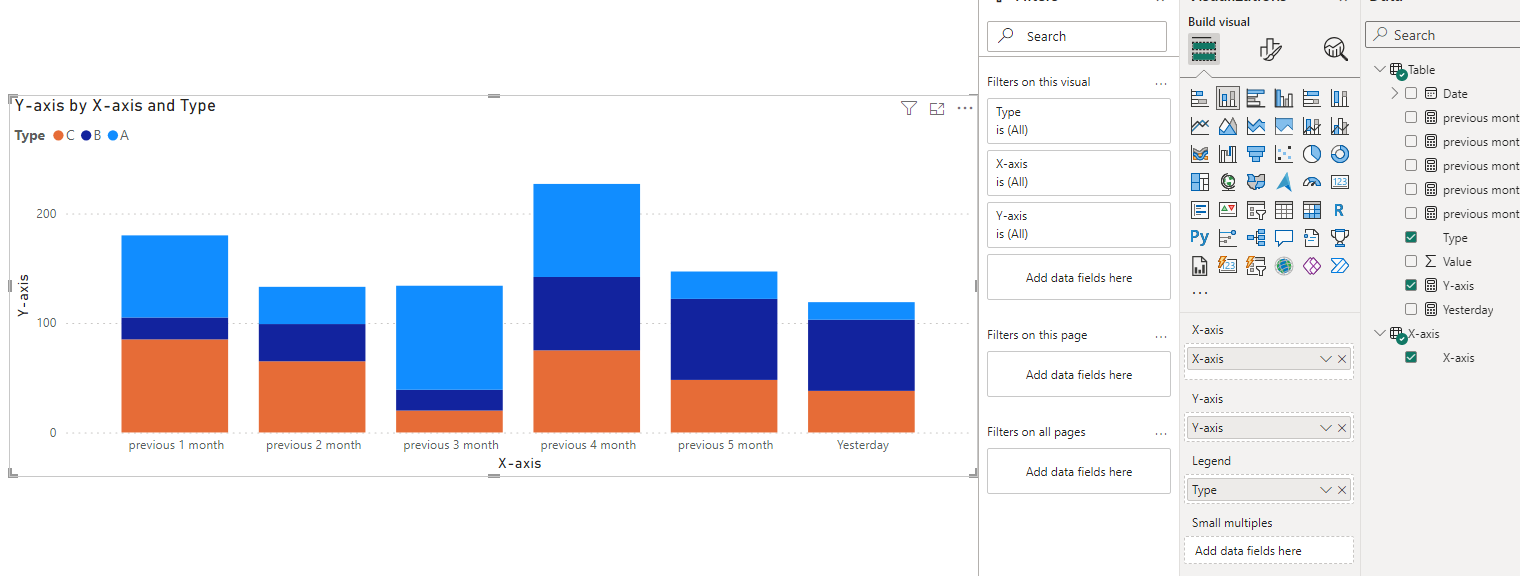The height and width of the screenshot is (576, 1520).
Task: Click the chart's filter funnel icon
Action: [909, 109]
